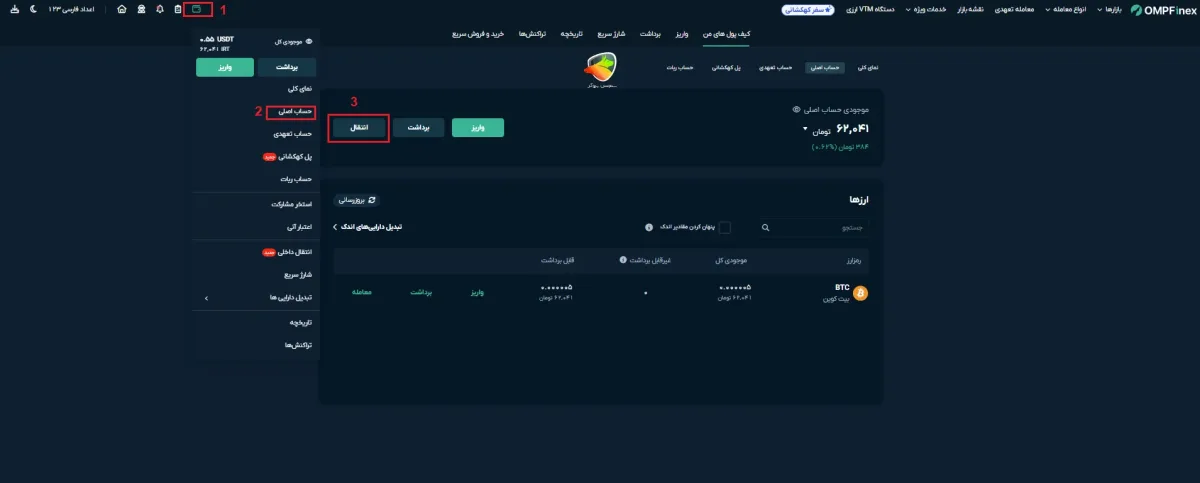Click the واریز link in the BTC row
The image size is (1200, 483).
coord(476,292)
